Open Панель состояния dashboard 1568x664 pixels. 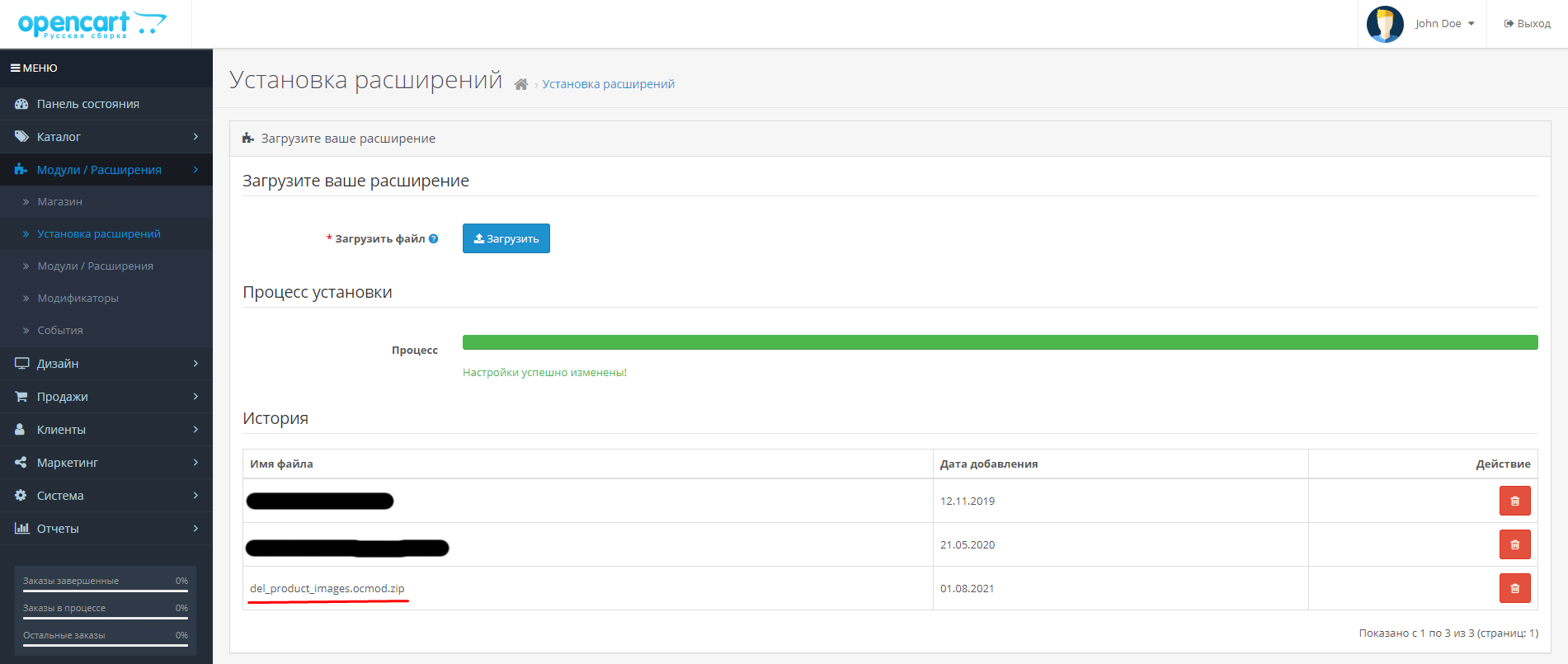coord(87,104)
